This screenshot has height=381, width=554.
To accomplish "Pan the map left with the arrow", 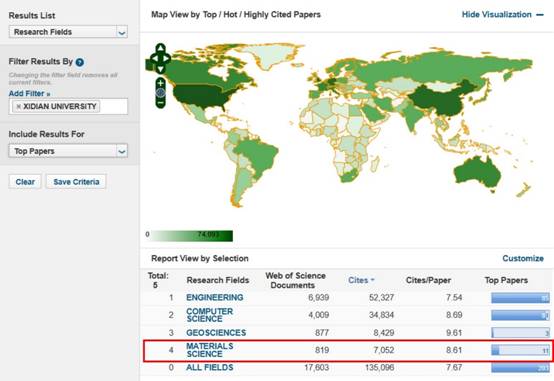I will [154, 58].
